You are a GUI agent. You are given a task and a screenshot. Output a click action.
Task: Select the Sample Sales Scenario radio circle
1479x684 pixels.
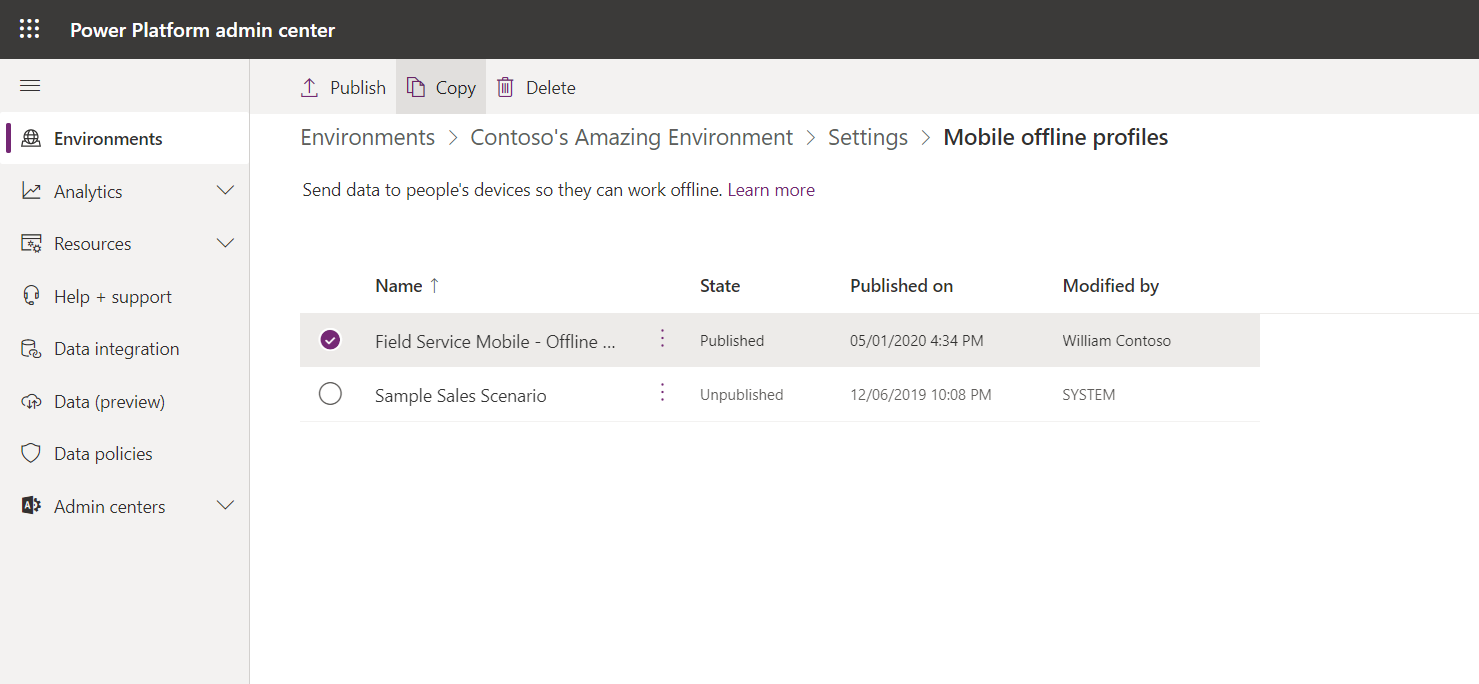tap(330, 394)
